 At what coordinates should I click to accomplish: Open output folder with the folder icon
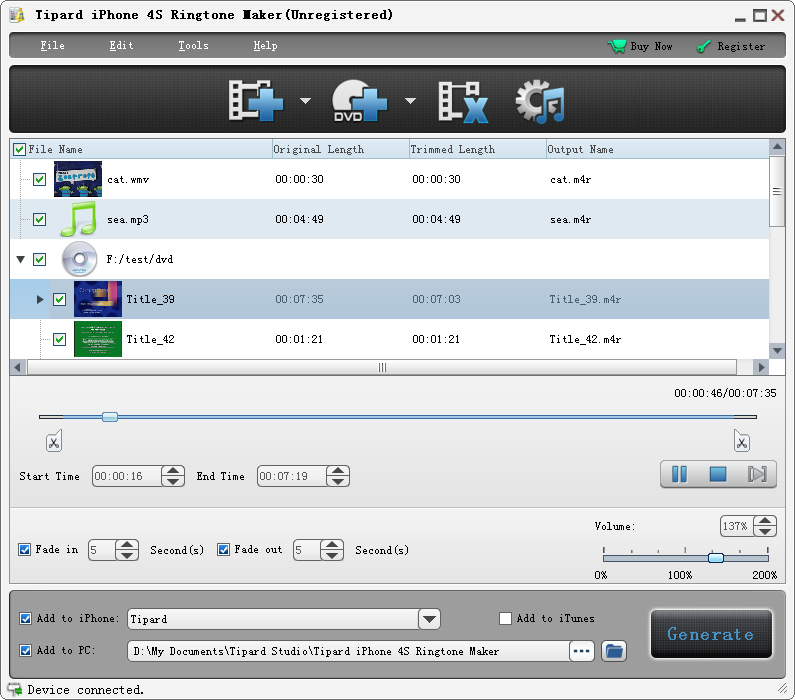pos(614,651)
